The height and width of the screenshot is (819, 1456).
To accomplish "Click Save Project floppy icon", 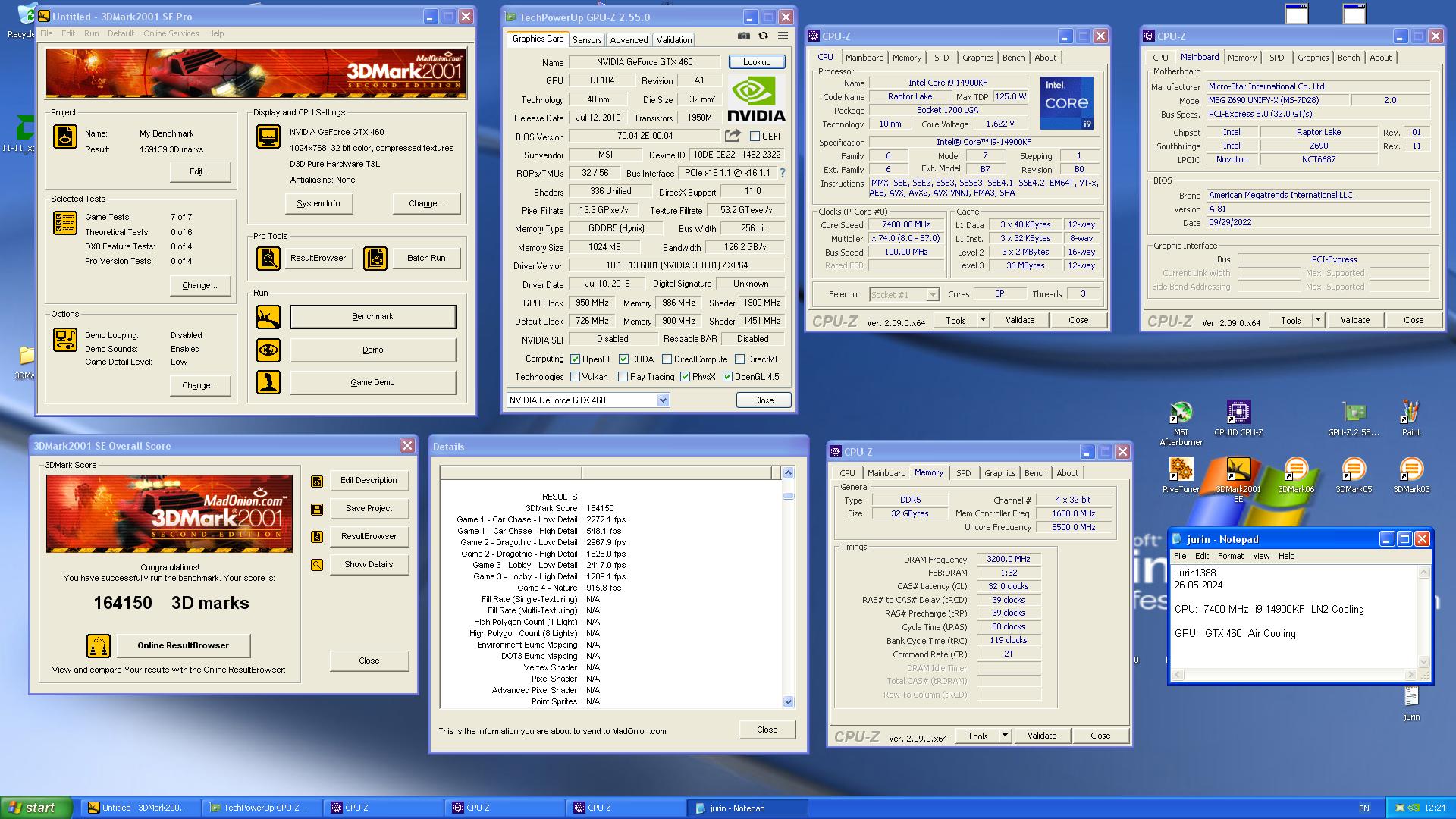I will point(317,509).
